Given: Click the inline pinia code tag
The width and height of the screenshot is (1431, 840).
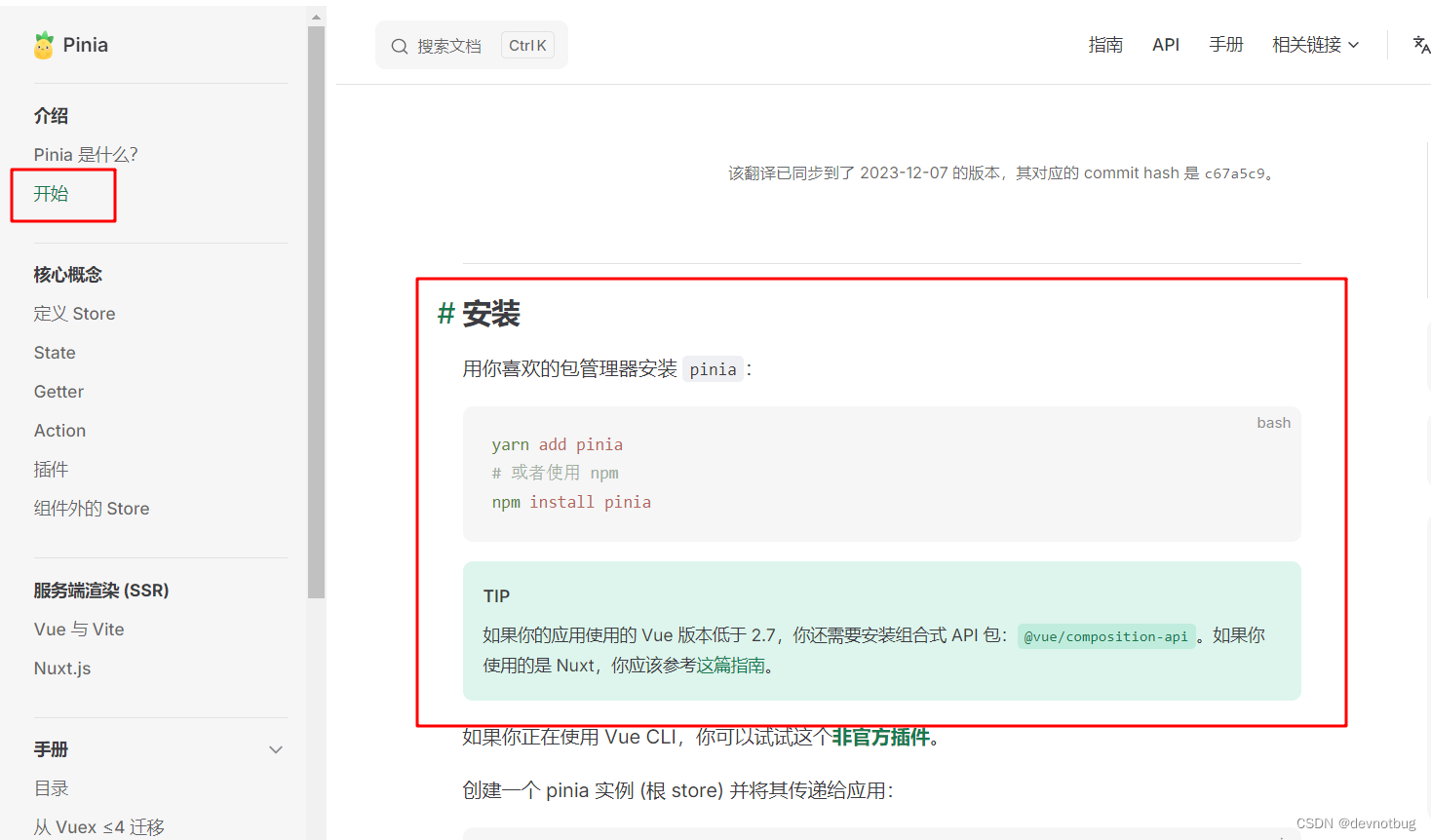Looking at the screenshot, I should (713, 369).
